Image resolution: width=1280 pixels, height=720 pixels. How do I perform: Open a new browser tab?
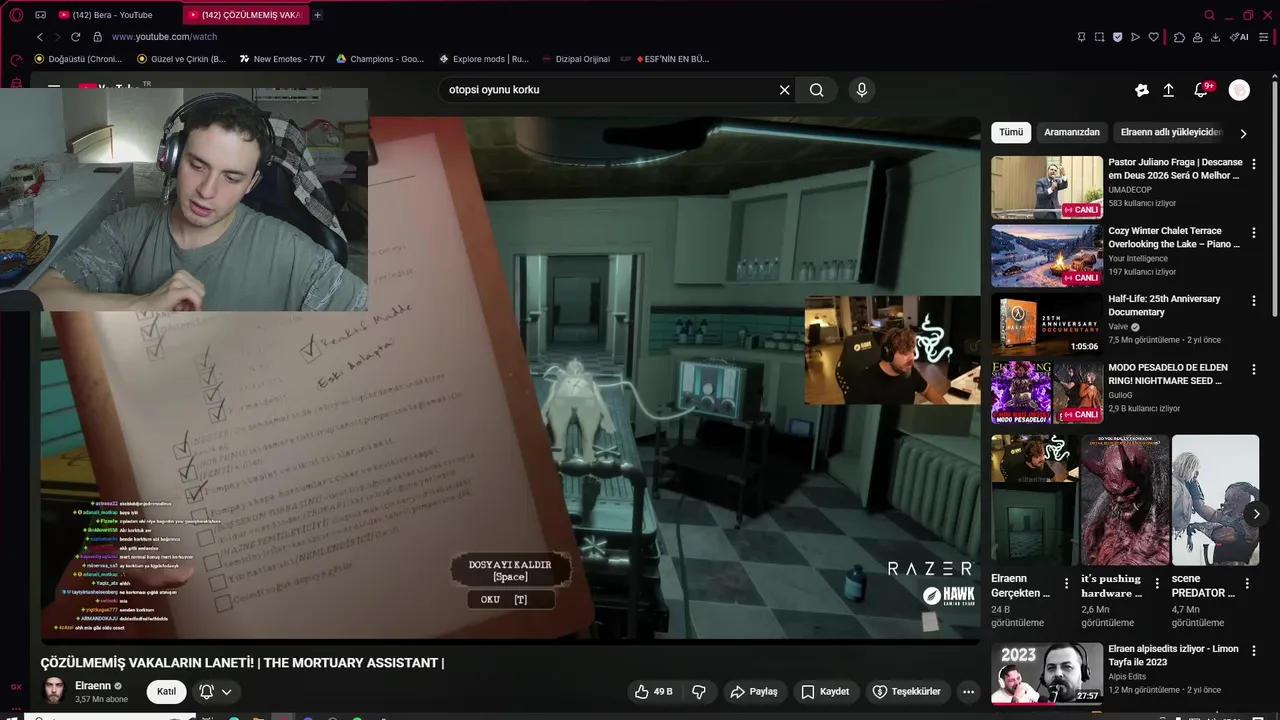(318, 15)
